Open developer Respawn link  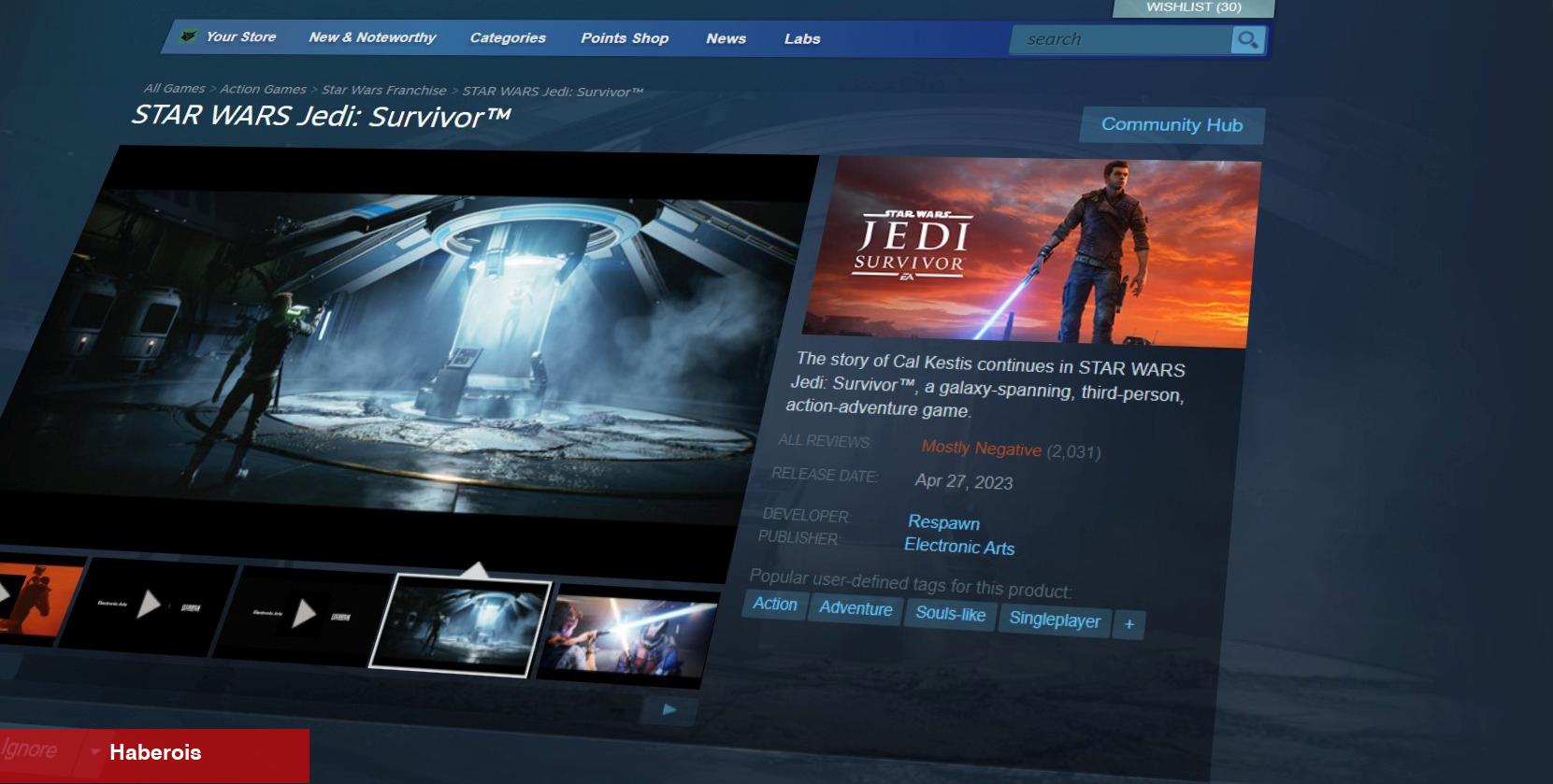tap(943, 522)
